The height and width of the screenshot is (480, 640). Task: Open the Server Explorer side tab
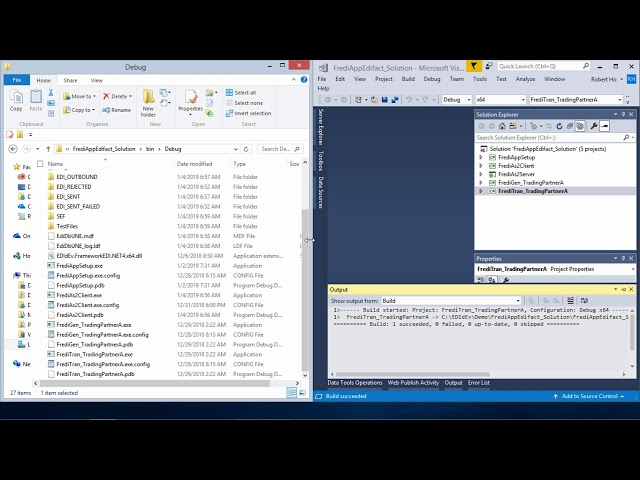(321, 127)
